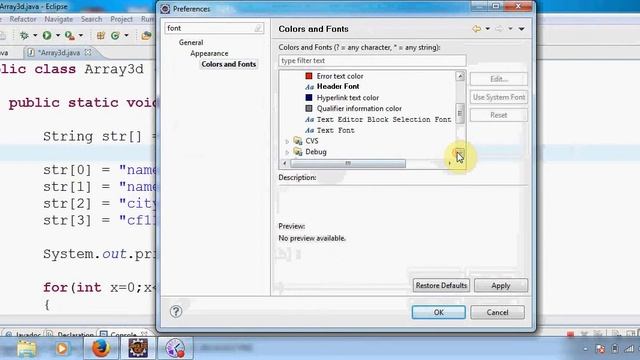Open the back history dropdown arrow
This screenshot has width=640, height=360.
[487, 29]
